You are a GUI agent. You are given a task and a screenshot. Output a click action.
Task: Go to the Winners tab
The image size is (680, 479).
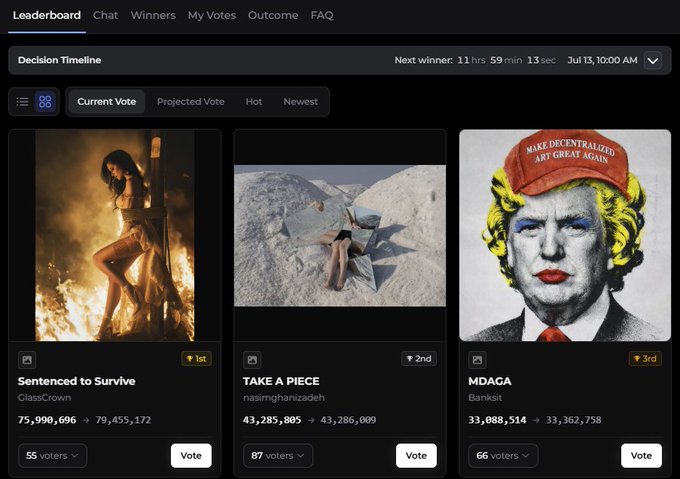click(153, 16)
